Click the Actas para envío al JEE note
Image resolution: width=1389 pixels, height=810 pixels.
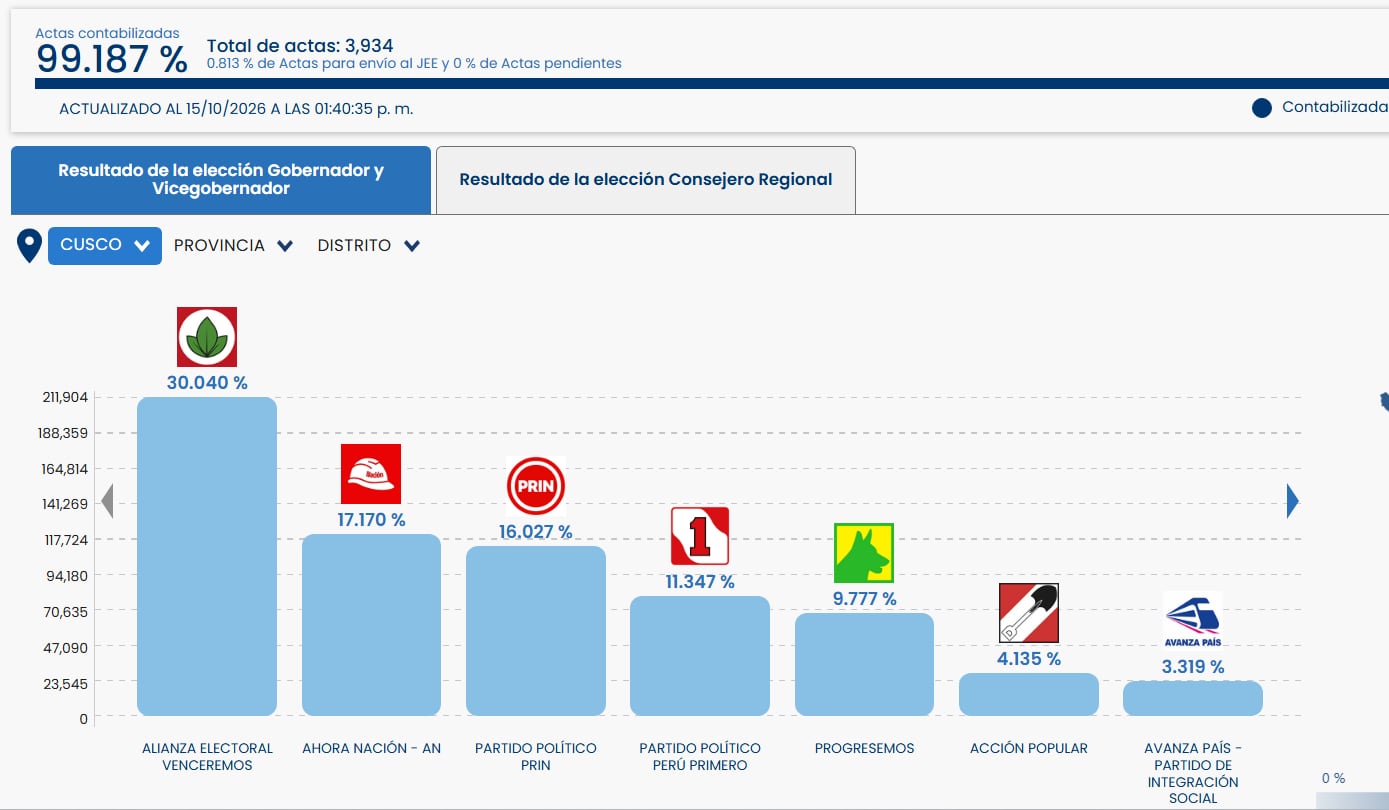(x=414, y=63)
